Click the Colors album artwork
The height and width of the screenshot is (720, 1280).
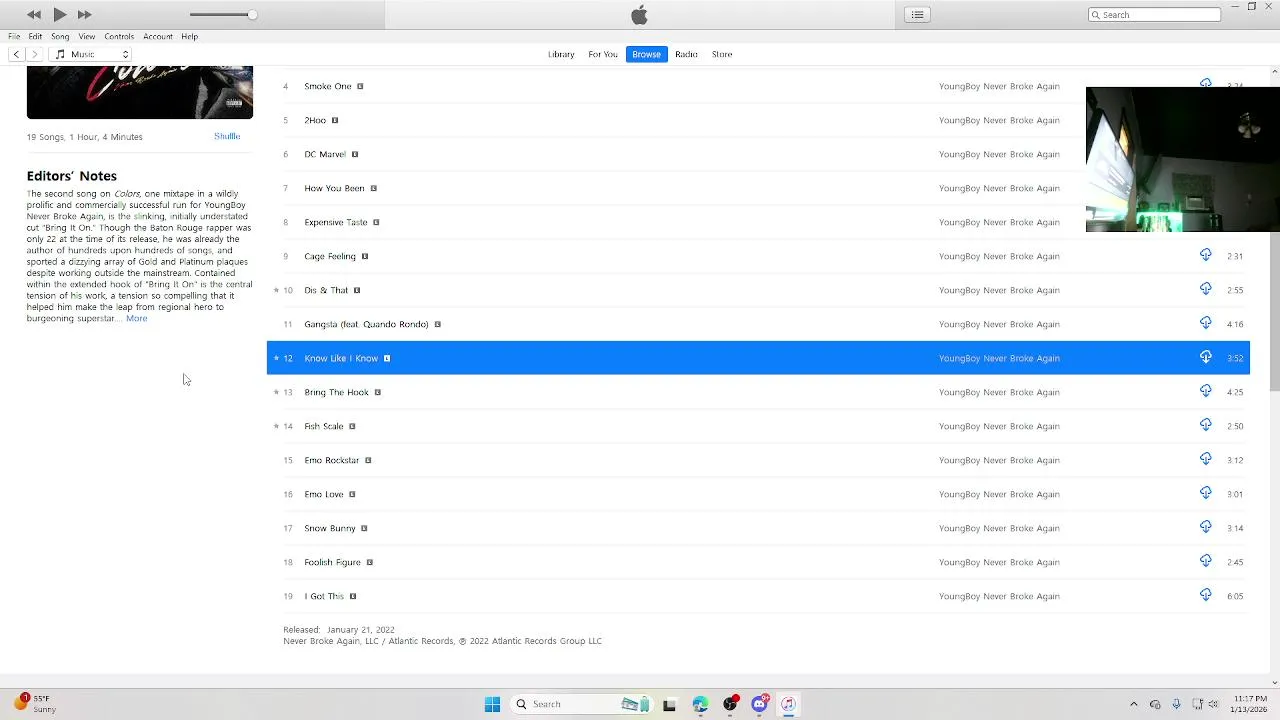click(x=140, y=92)
